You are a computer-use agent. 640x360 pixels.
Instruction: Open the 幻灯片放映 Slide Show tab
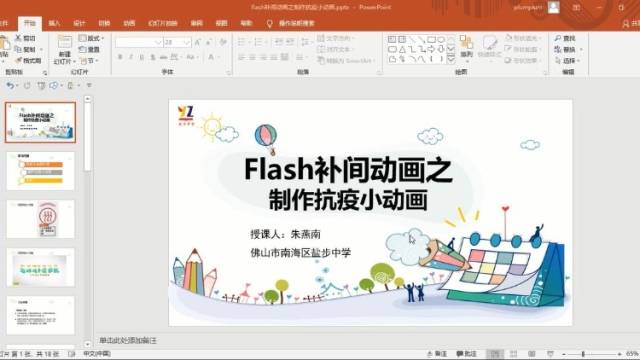click(x=162, y=23)
